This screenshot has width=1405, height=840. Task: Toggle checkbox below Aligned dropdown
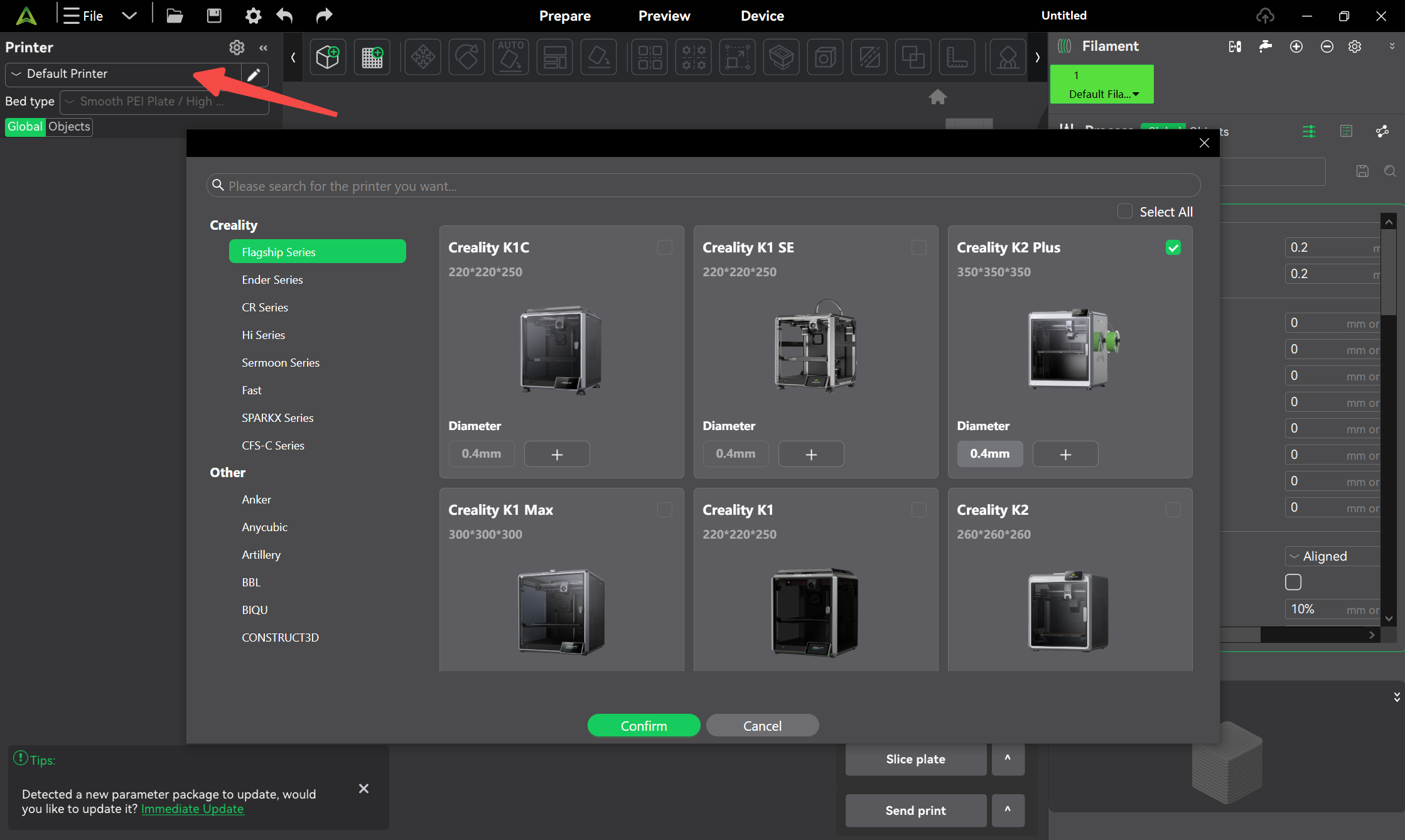click(1293, 582)
